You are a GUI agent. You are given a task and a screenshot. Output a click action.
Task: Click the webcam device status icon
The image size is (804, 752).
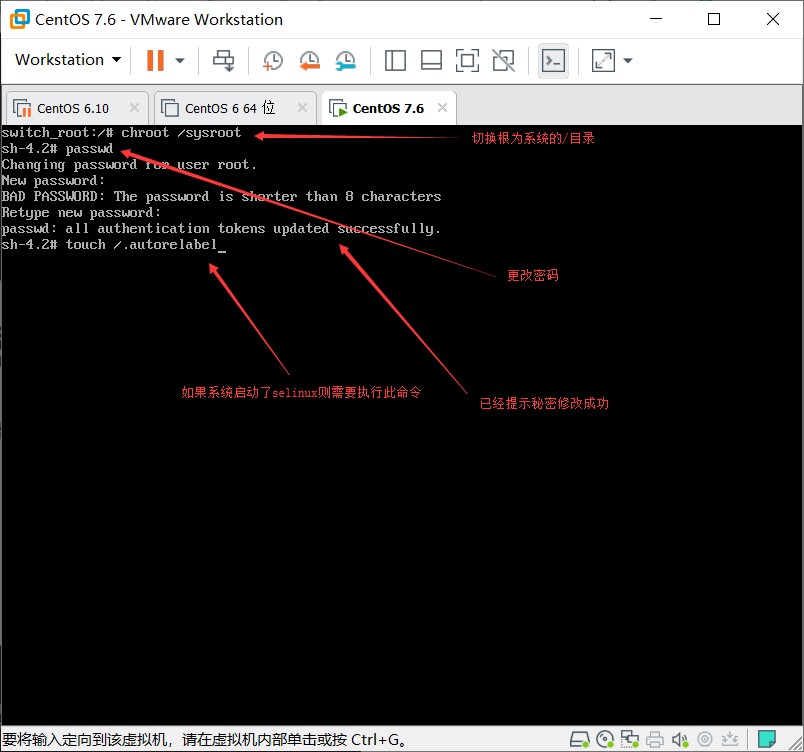point(705,739)
